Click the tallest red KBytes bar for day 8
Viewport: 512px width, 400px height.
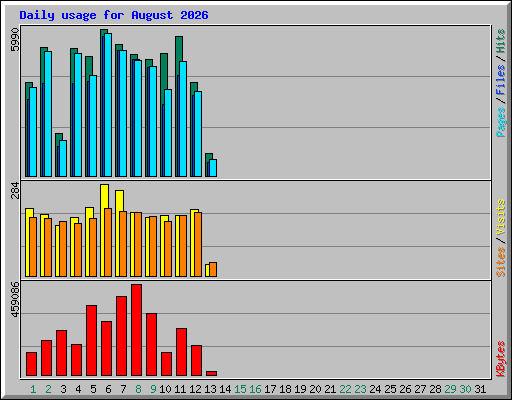pos(136,330)
